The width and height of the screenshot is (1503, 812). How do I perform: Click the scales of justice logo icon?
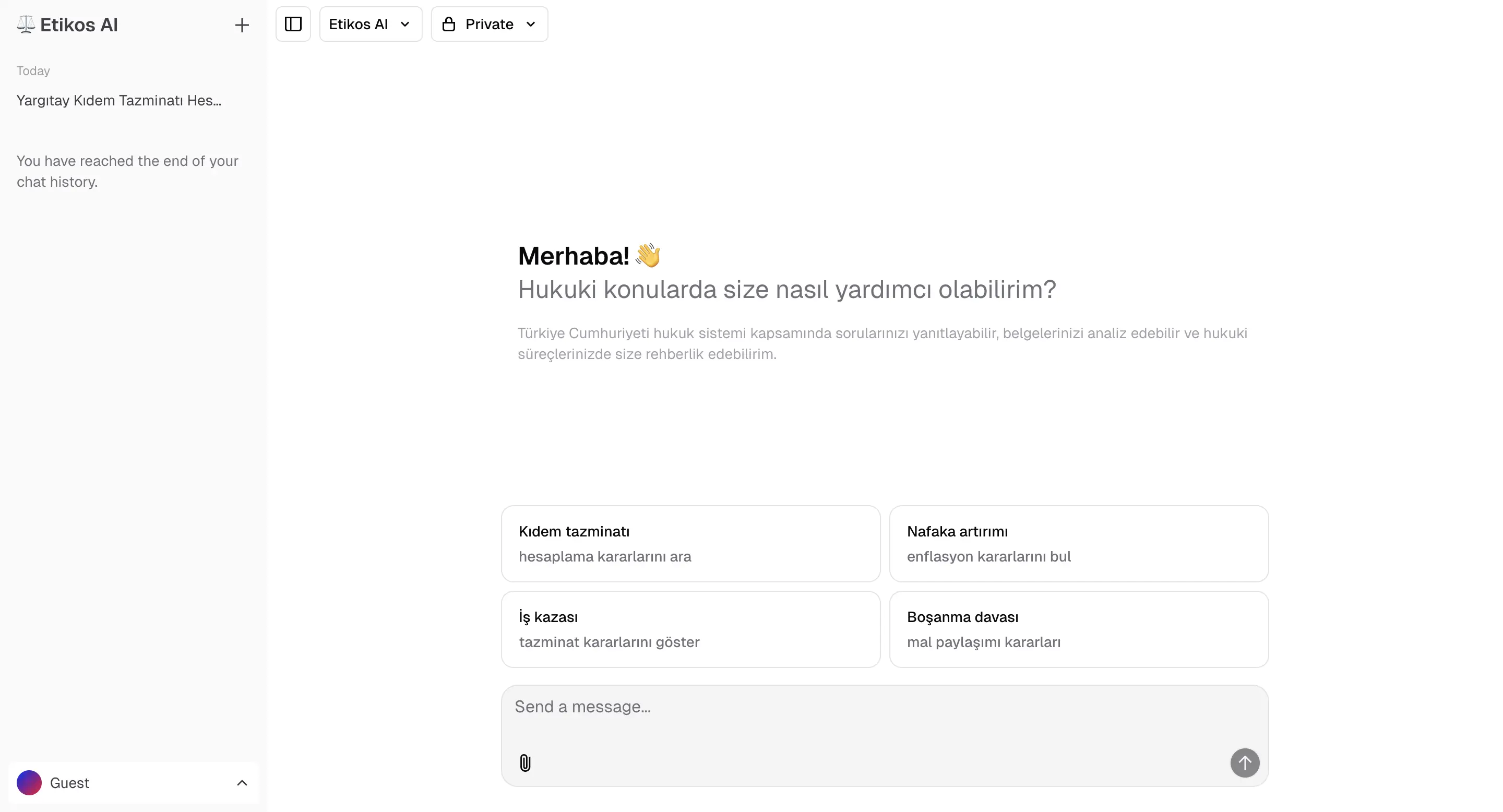(26, 25)
